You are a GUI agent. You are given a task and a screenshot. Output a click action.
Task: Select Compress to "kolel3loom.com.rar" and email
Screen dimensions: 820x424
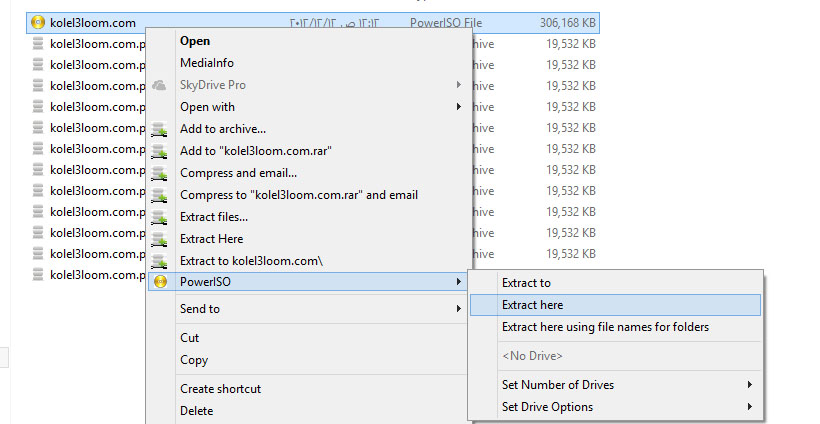tap(299, 195)
